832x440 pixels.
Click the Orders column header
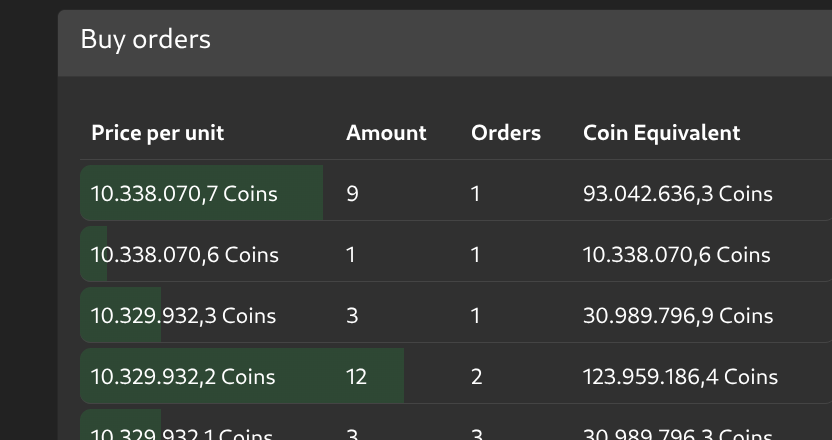click(505, 133)
